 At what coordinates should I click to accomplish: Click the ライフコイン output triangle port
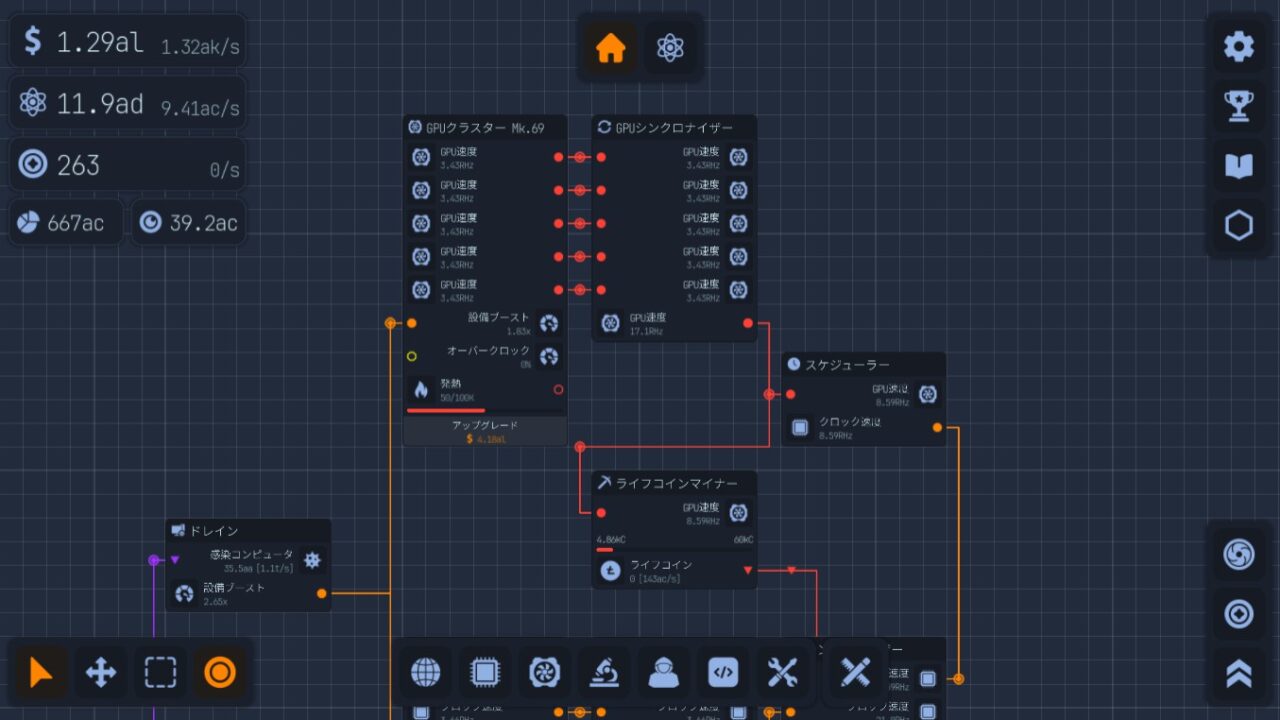click(748, 571)
